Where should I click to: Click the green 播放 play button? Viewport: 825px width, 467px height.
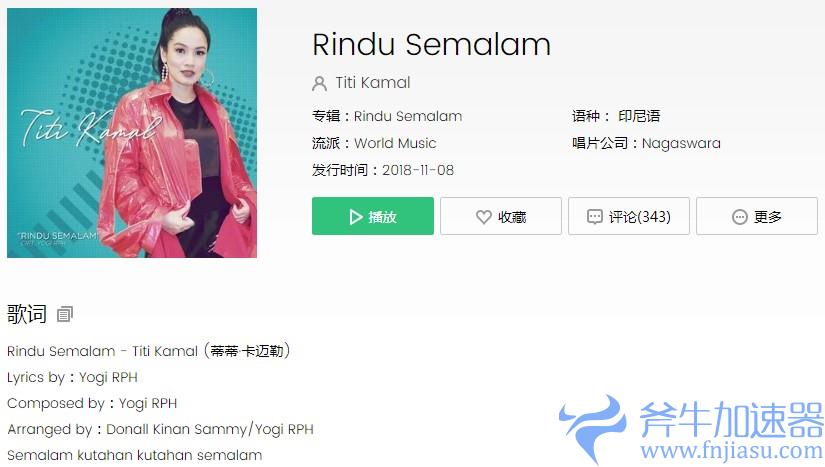click(x=373, y=216)
